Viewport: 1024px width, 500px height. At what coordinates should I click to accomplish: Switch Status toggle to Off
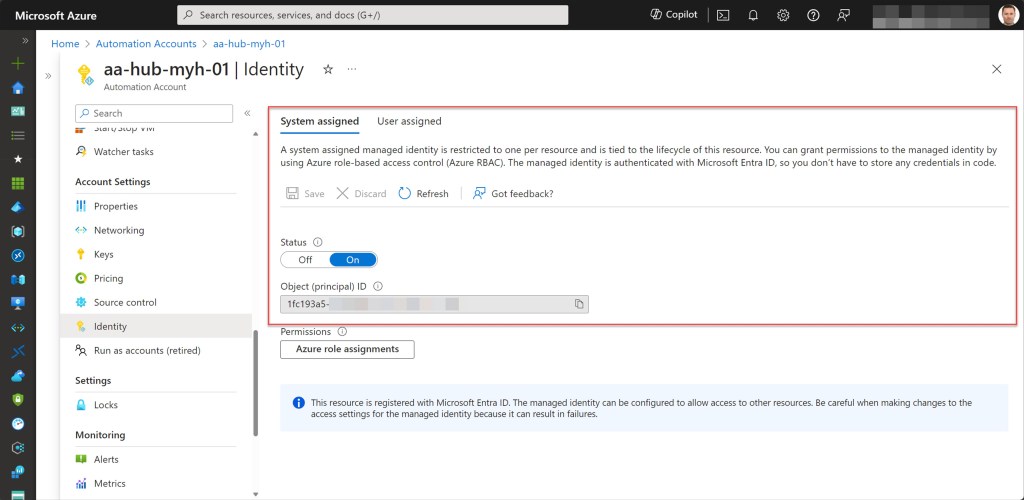[305, 260]
